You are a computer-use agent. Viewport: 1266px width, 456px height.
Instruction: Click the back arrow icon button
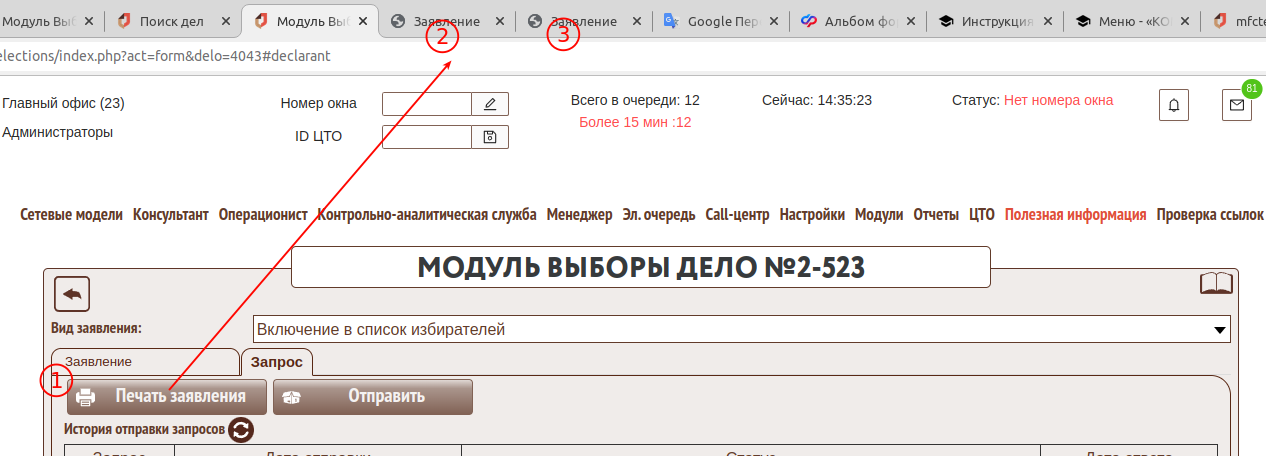pos(72,294)
